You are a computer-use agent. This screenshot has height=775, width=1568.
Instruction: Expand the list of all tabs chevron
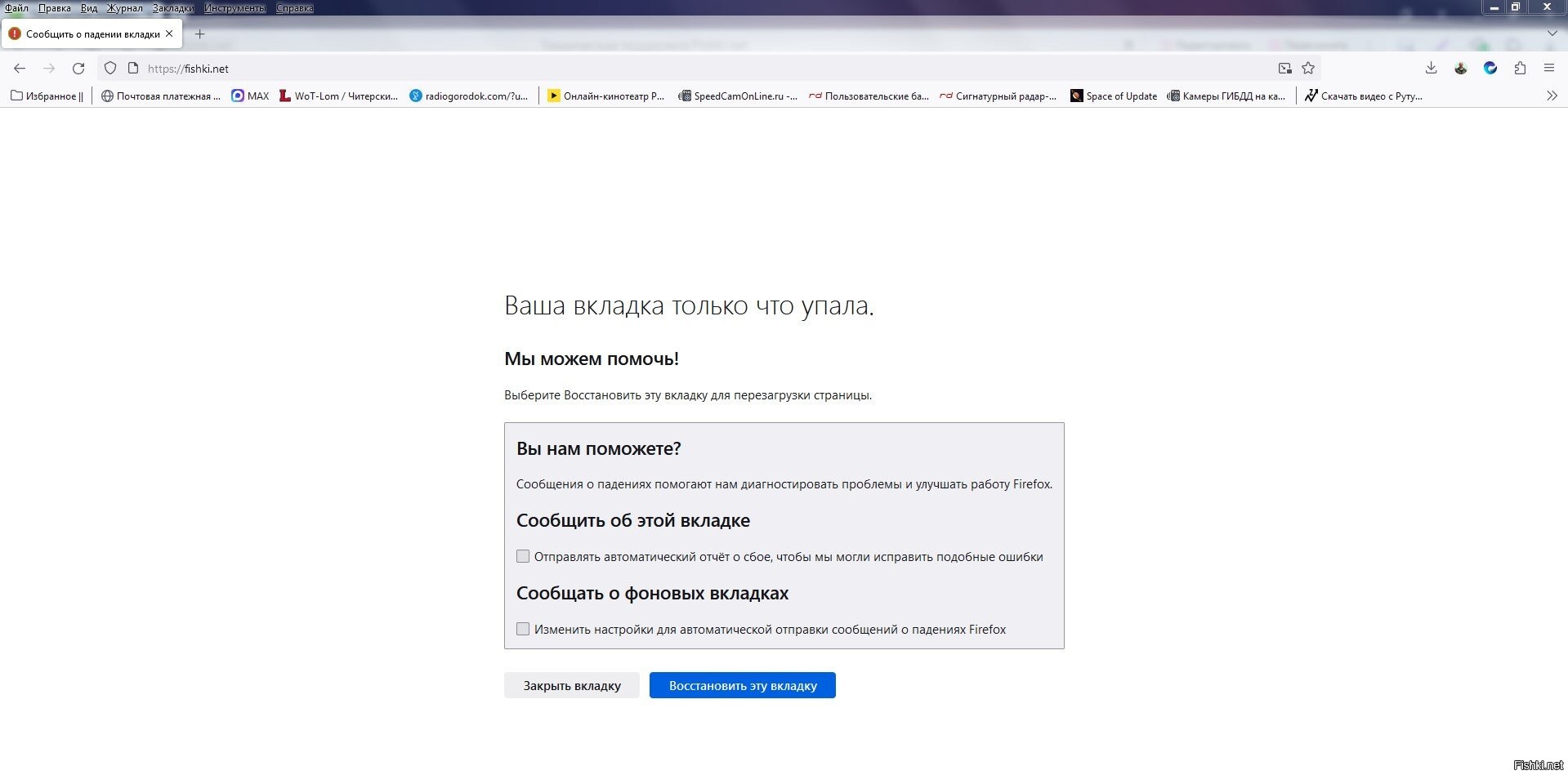1552,33
